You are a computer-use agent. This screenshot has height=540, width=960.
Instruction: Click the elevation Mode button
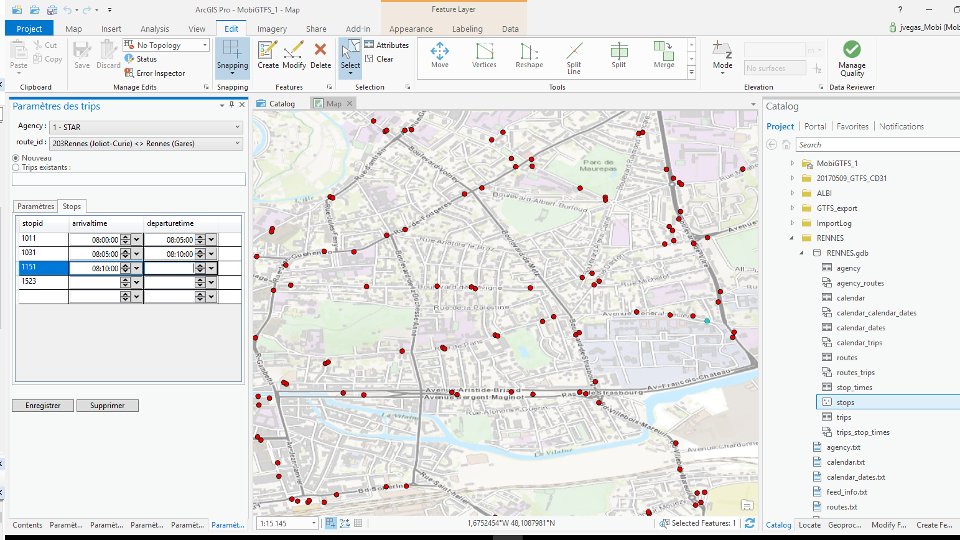point(722,58)
